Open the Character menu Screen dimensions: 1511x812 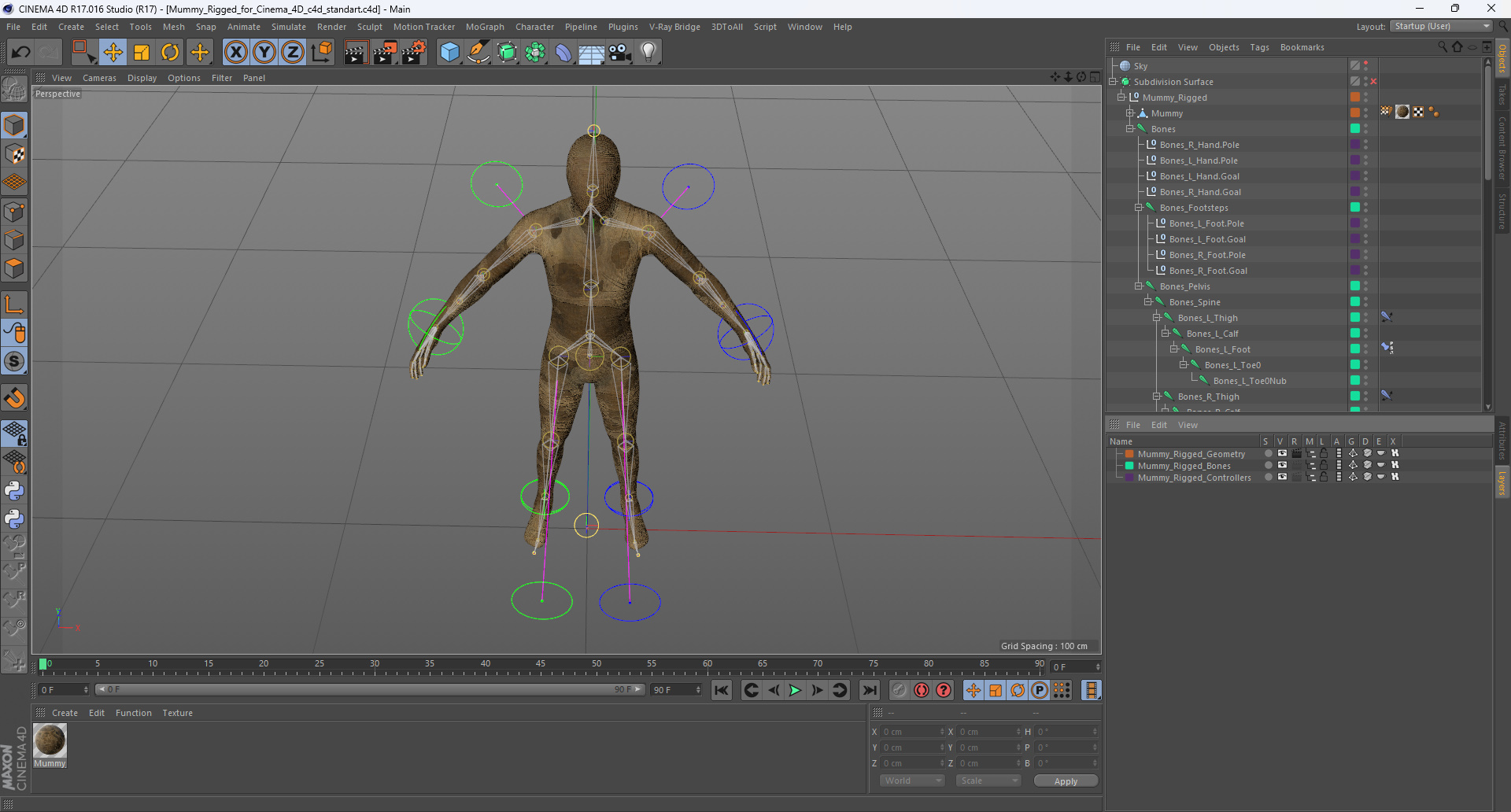(x=534, y=27)
